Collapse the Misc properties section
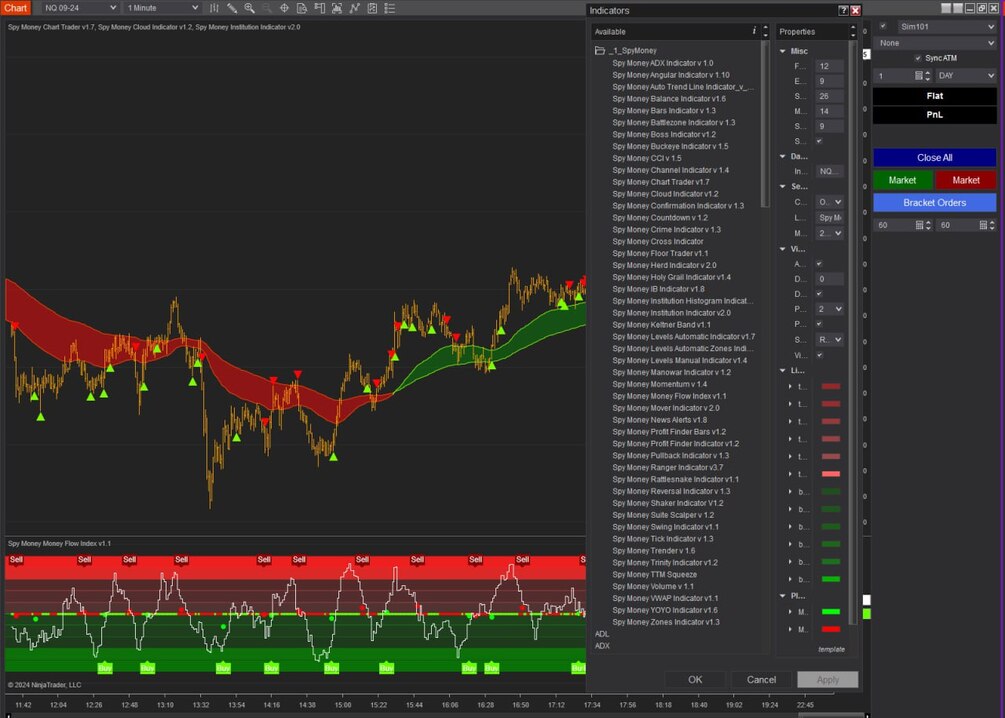 [x=783, y=51]
